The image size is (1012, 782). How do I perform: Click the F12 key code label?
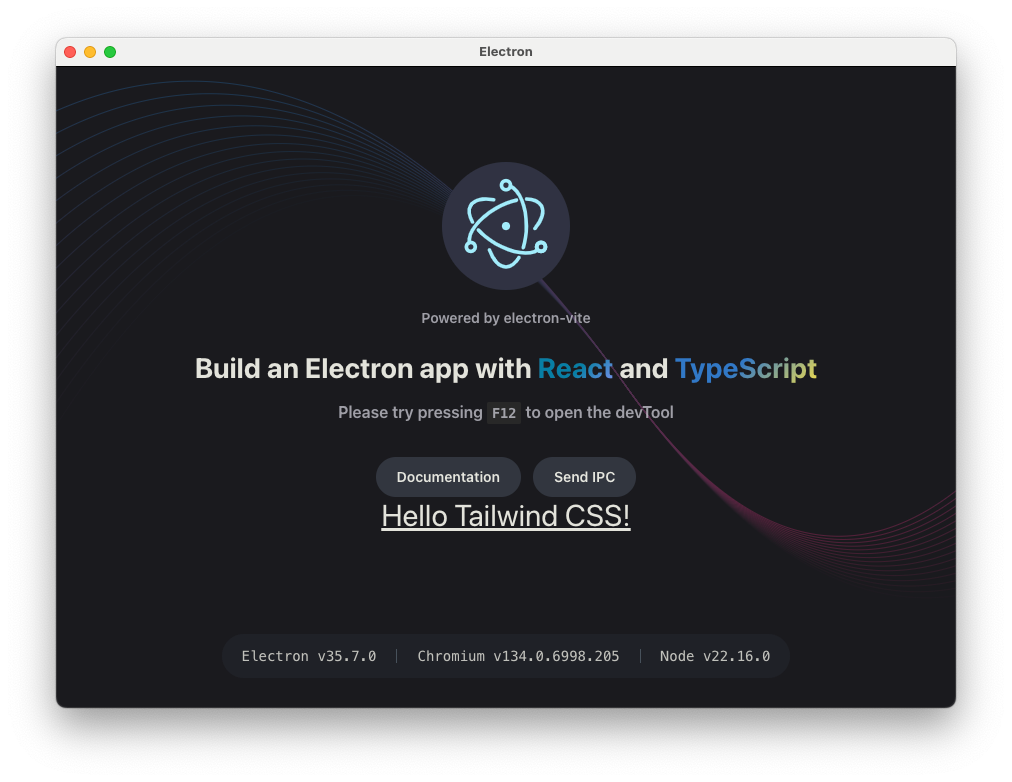click(503, 413)
